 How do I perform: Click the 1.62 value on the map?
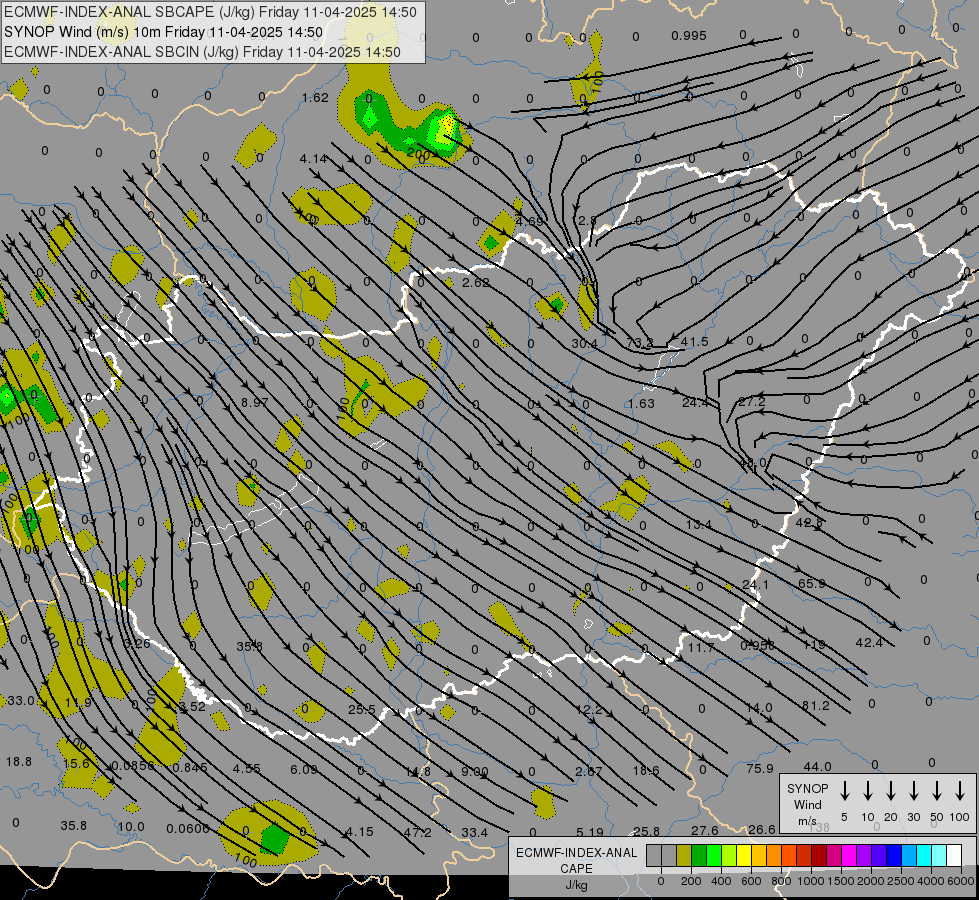pyautogui.click(x=315, y=97)
